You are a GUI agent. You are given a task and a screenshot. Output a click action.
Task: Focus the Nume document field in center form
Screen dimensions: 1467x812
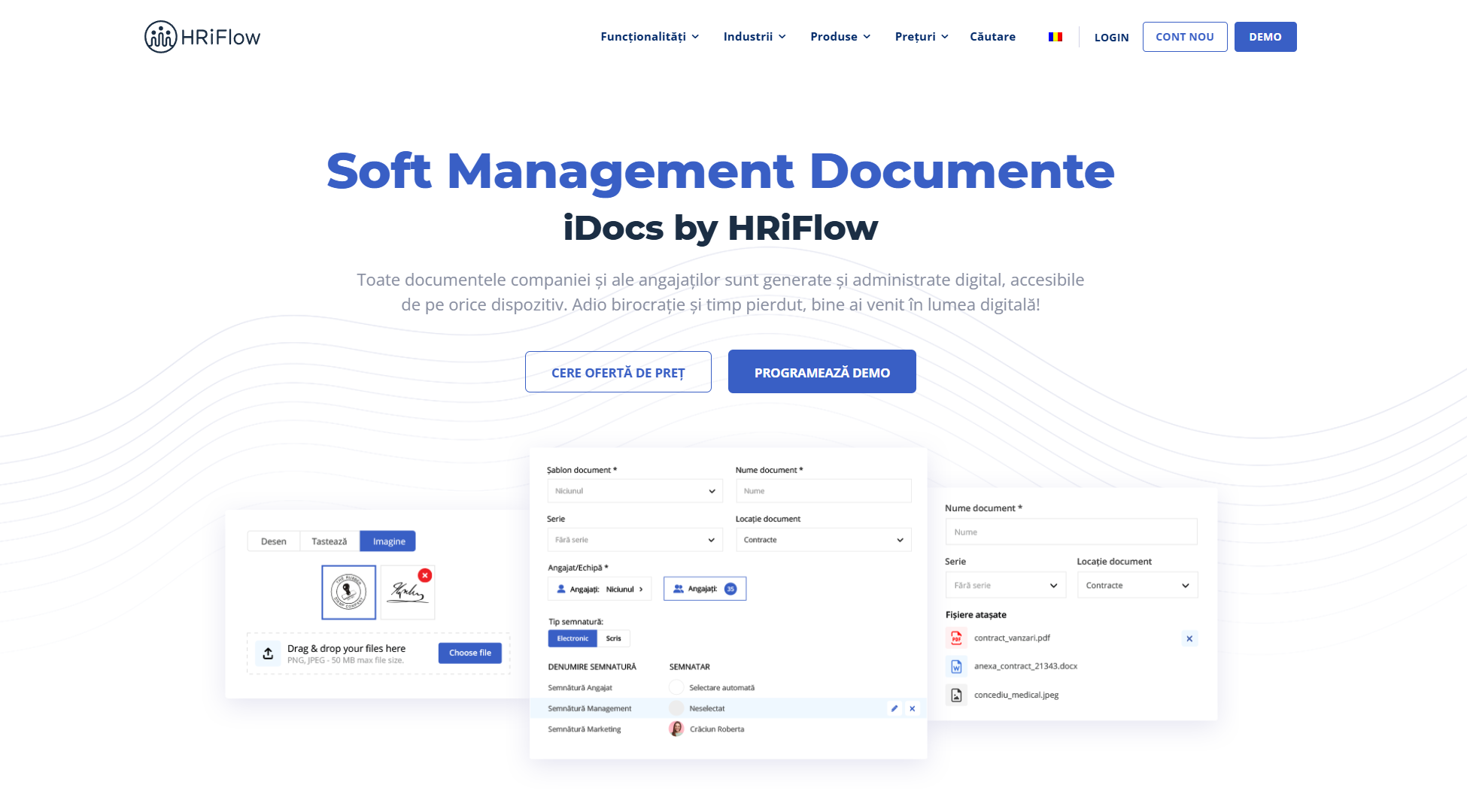(x=824, y=491)
